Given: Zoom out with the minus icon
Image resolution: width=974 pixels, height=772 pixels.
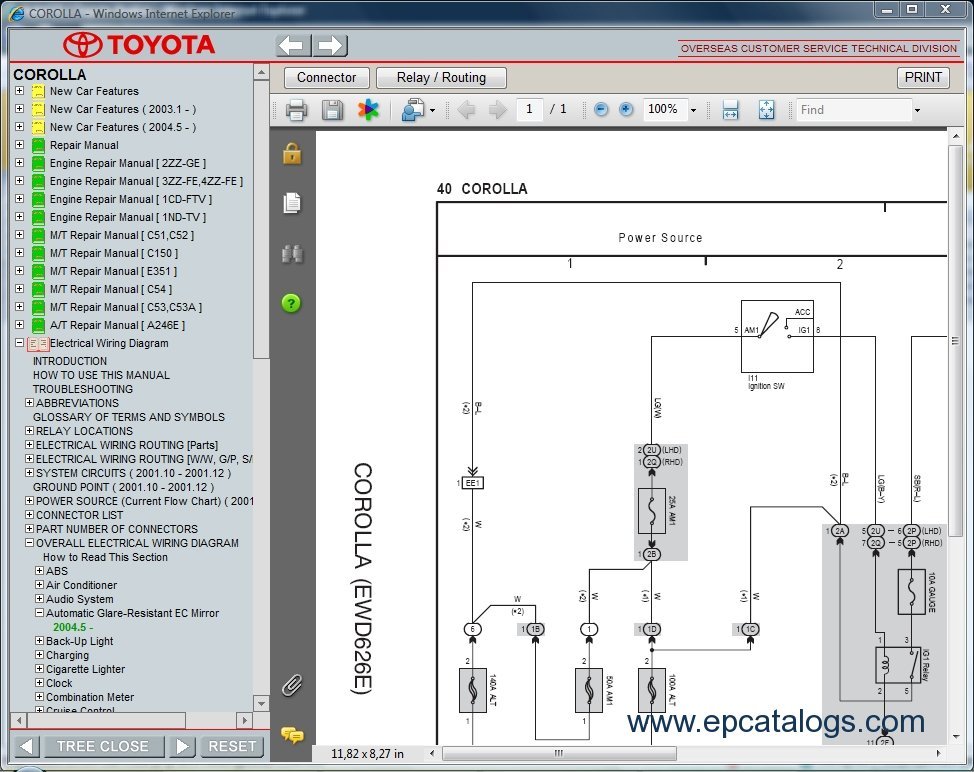Looking at the screenshot, I should click(x=601, y=109).
